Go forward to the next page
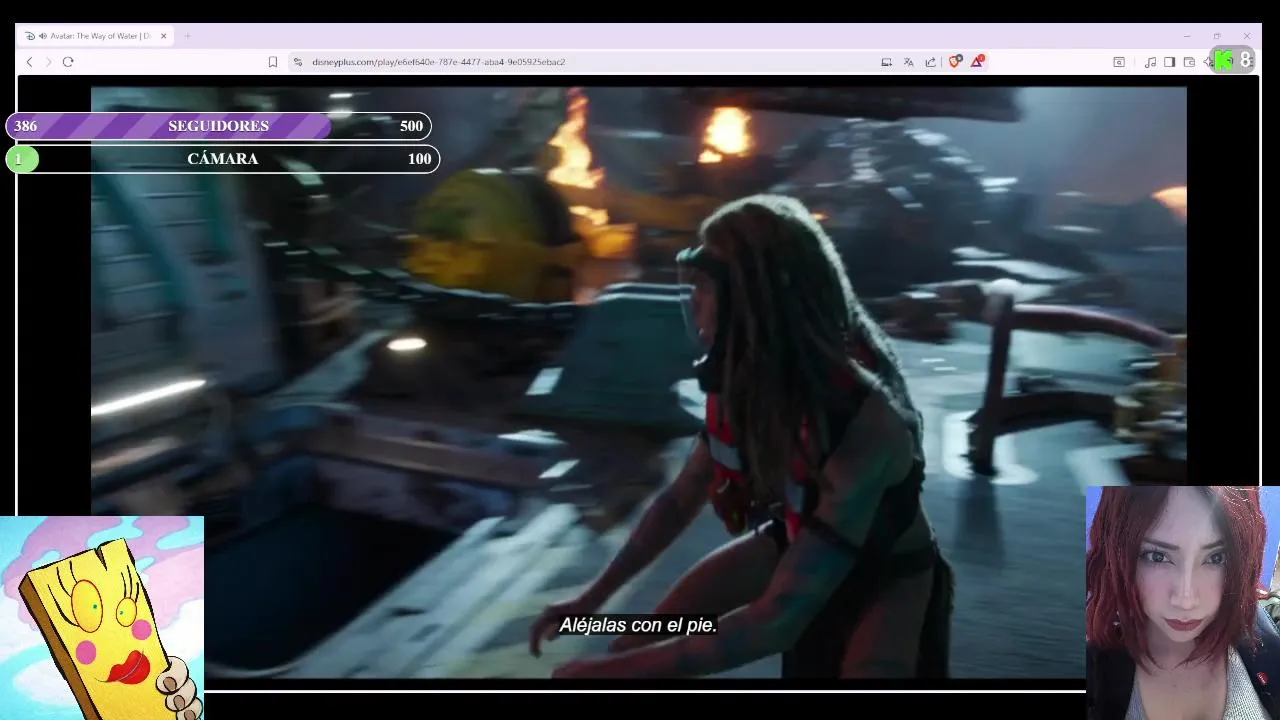The height and width of the screenshot is (720, 1280). 48,62
